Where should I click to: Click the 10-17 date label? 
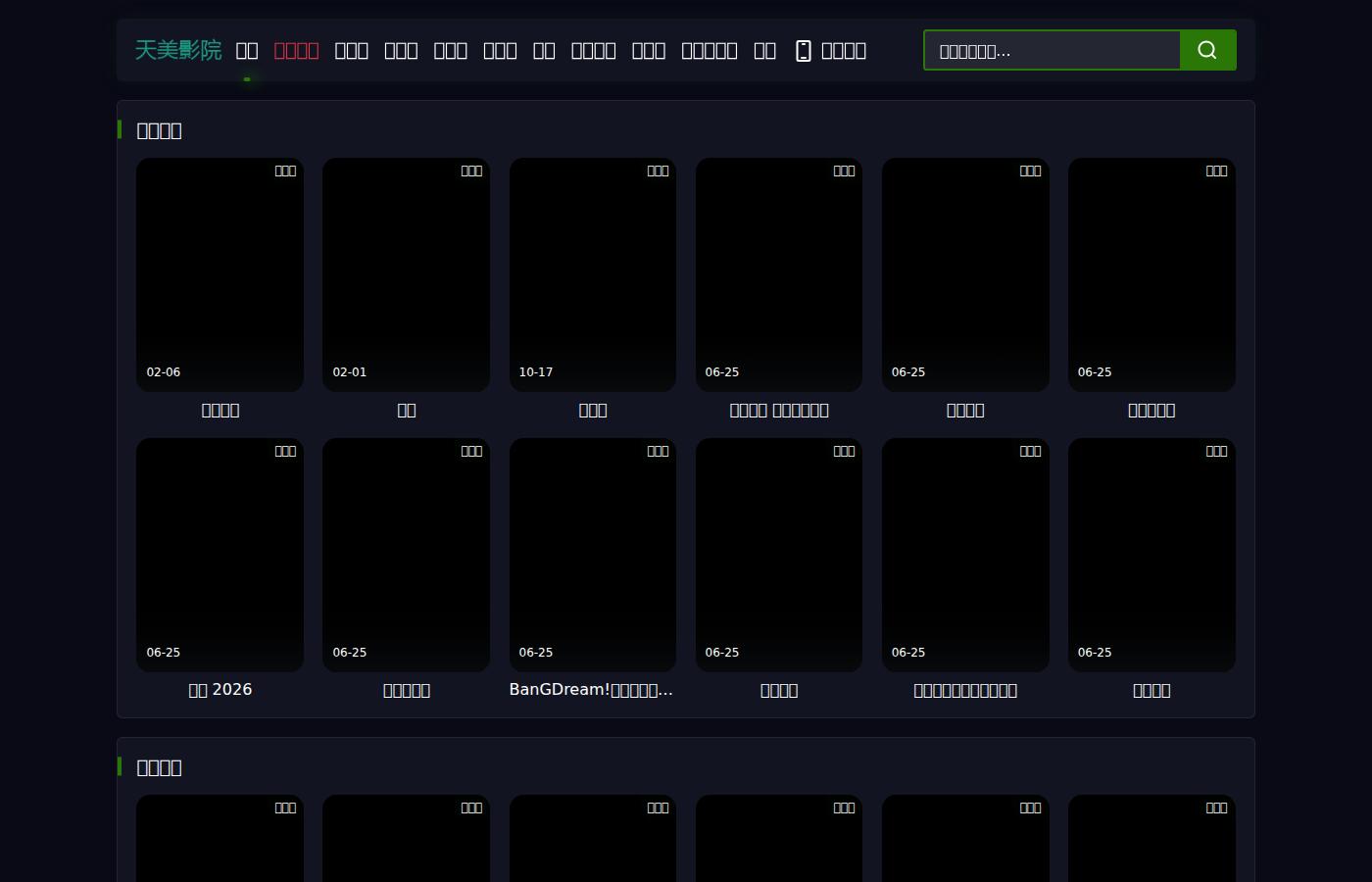(536, 372)
